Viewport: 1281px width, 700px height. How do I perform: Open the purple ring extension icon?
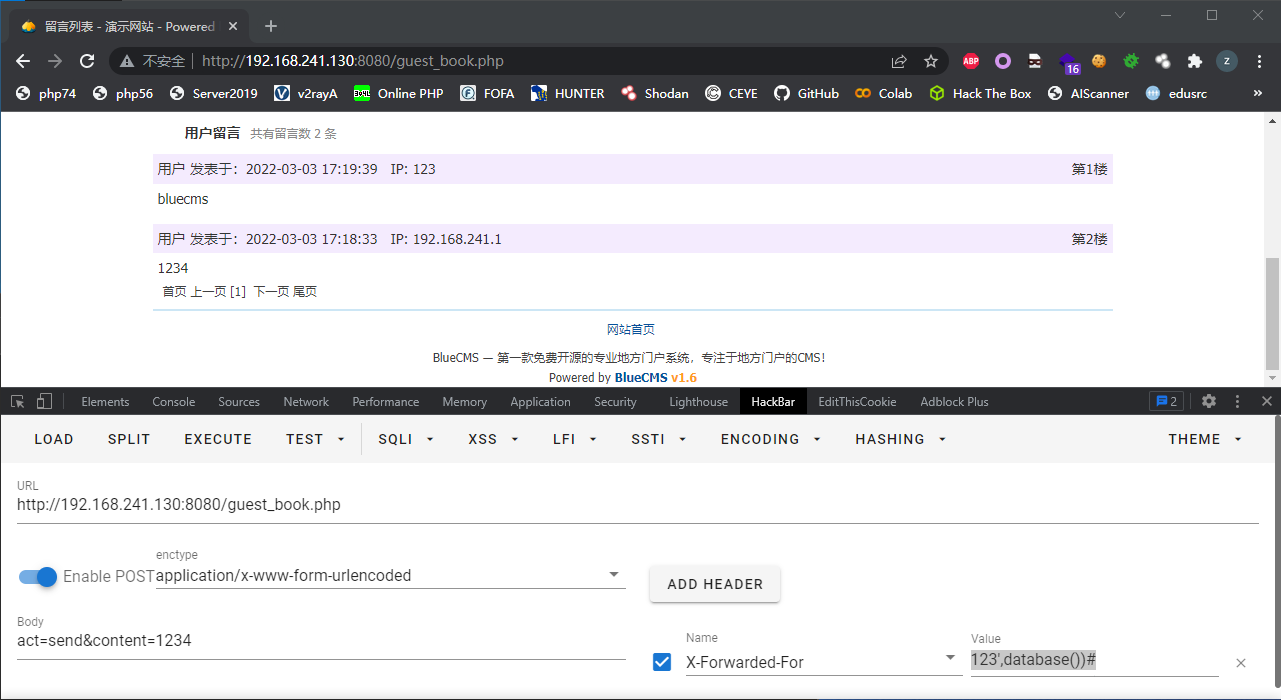point(1003,61)
